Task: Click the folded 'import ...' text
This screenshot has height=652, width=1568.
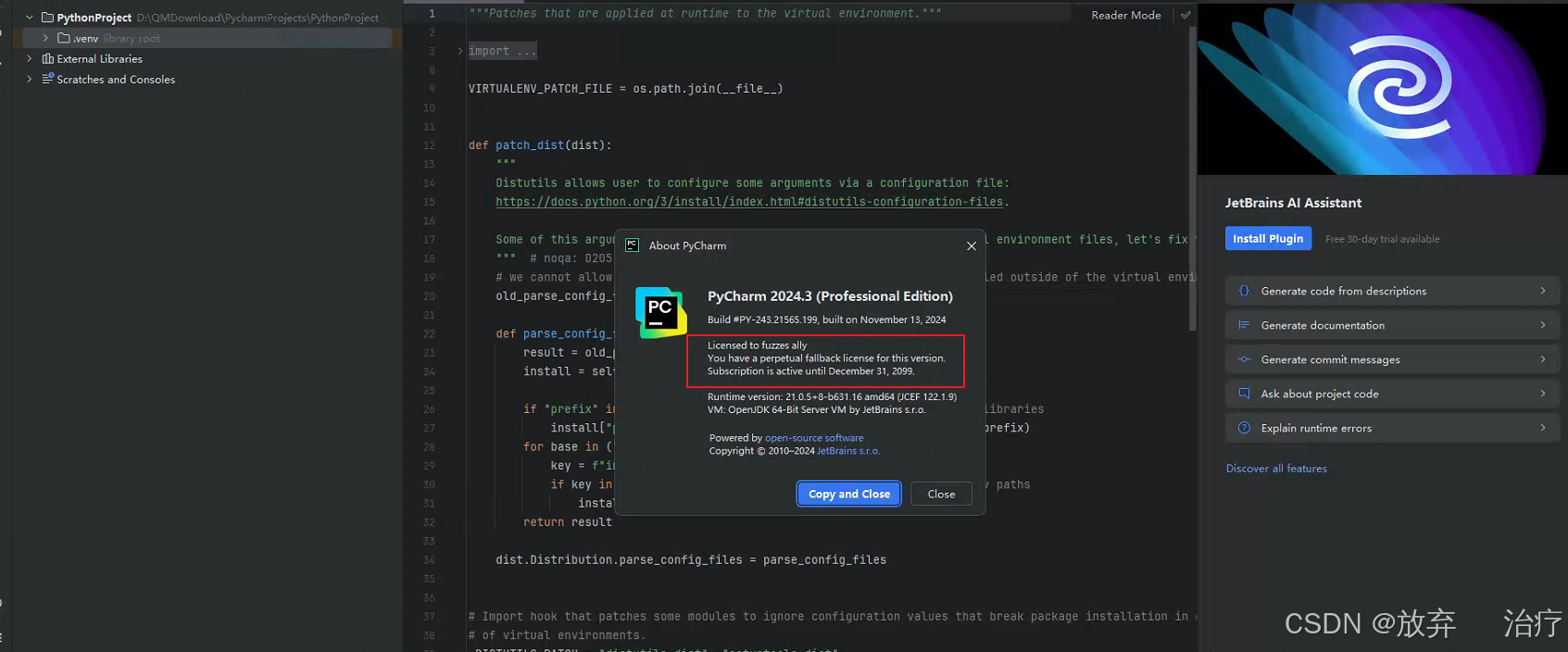Action: pyautogui.click(x=502, y=51)
